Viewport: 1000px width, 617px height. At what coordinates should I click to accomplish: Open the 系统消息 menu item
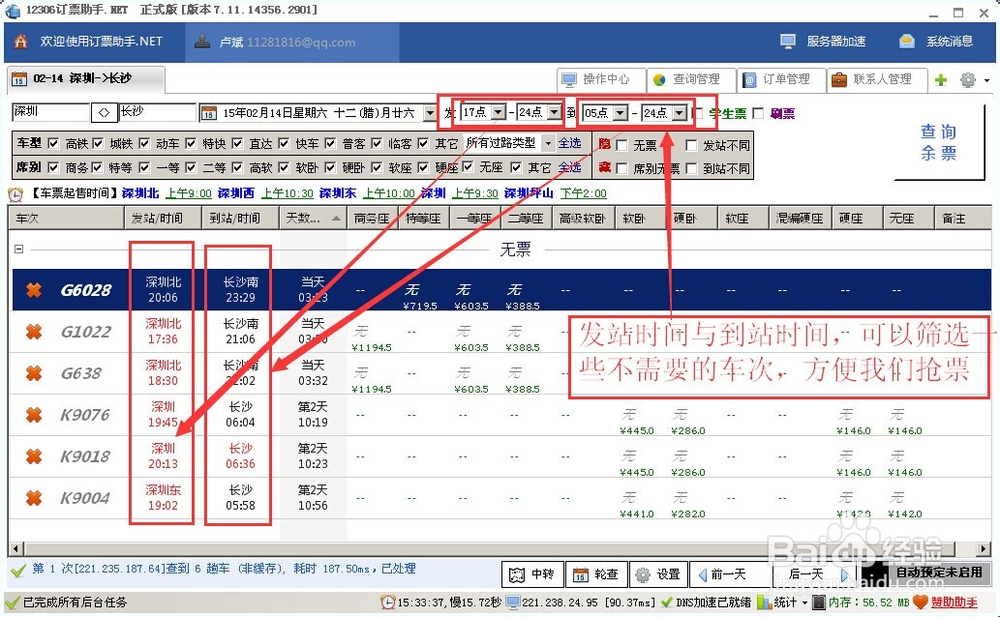point(948,41)
